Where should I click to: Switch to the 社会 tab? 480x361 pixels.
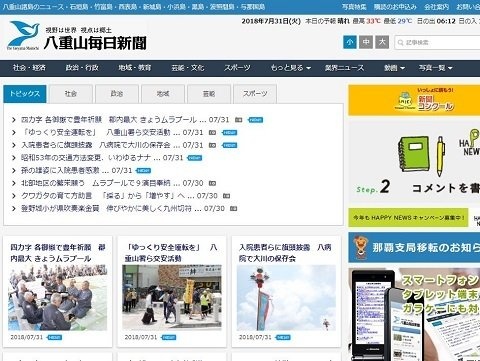point(71,94)
